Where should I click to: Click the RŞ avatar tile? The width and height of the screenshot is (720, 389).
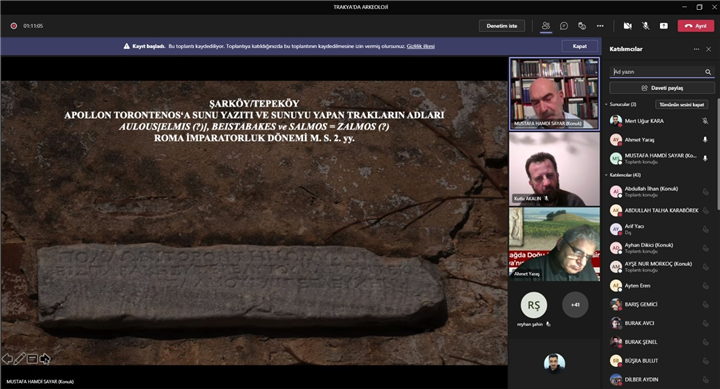[534, 305]
